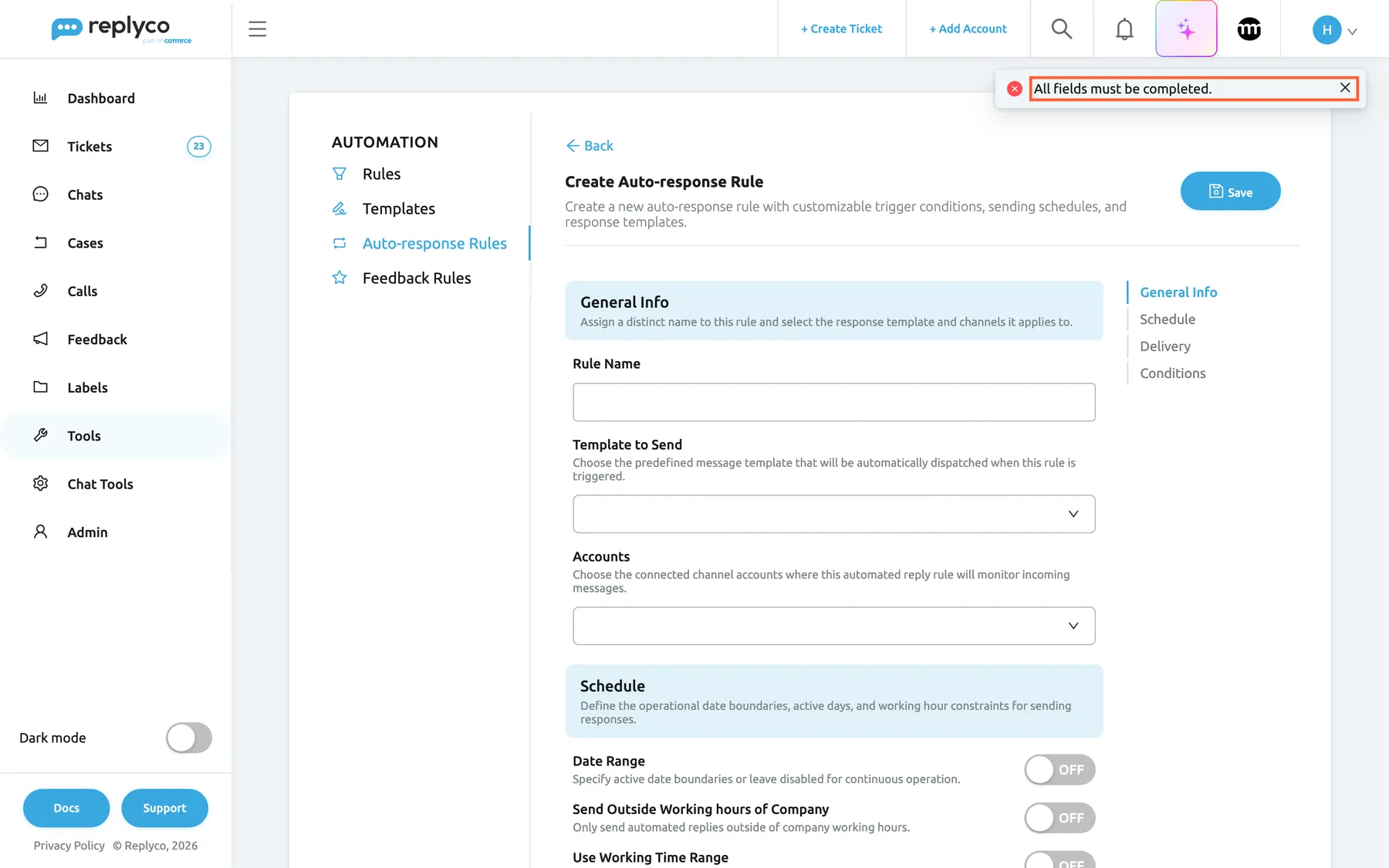This screenshot has width=1389, height=868.
Task: Expand the Accounts dropdown
Action: pyautogui.click(x=833, y=626)
